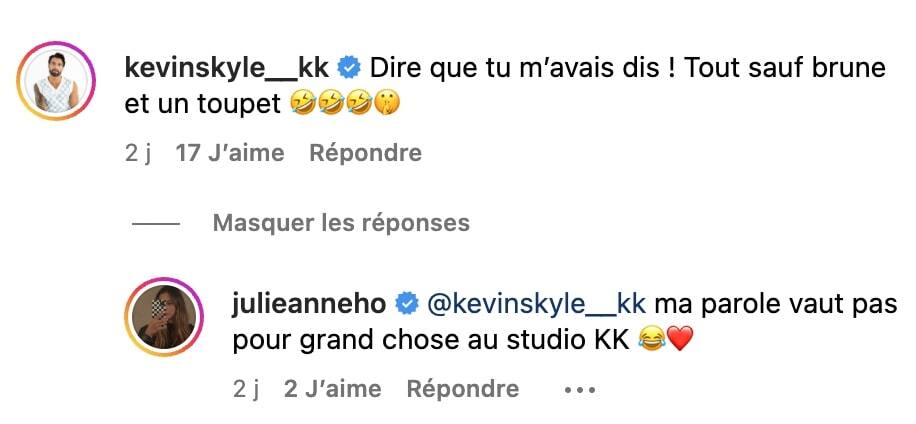Open the three-dot more options on the reply
The width and height of the screenshot is (916, 424).
(x=580, y=390)
